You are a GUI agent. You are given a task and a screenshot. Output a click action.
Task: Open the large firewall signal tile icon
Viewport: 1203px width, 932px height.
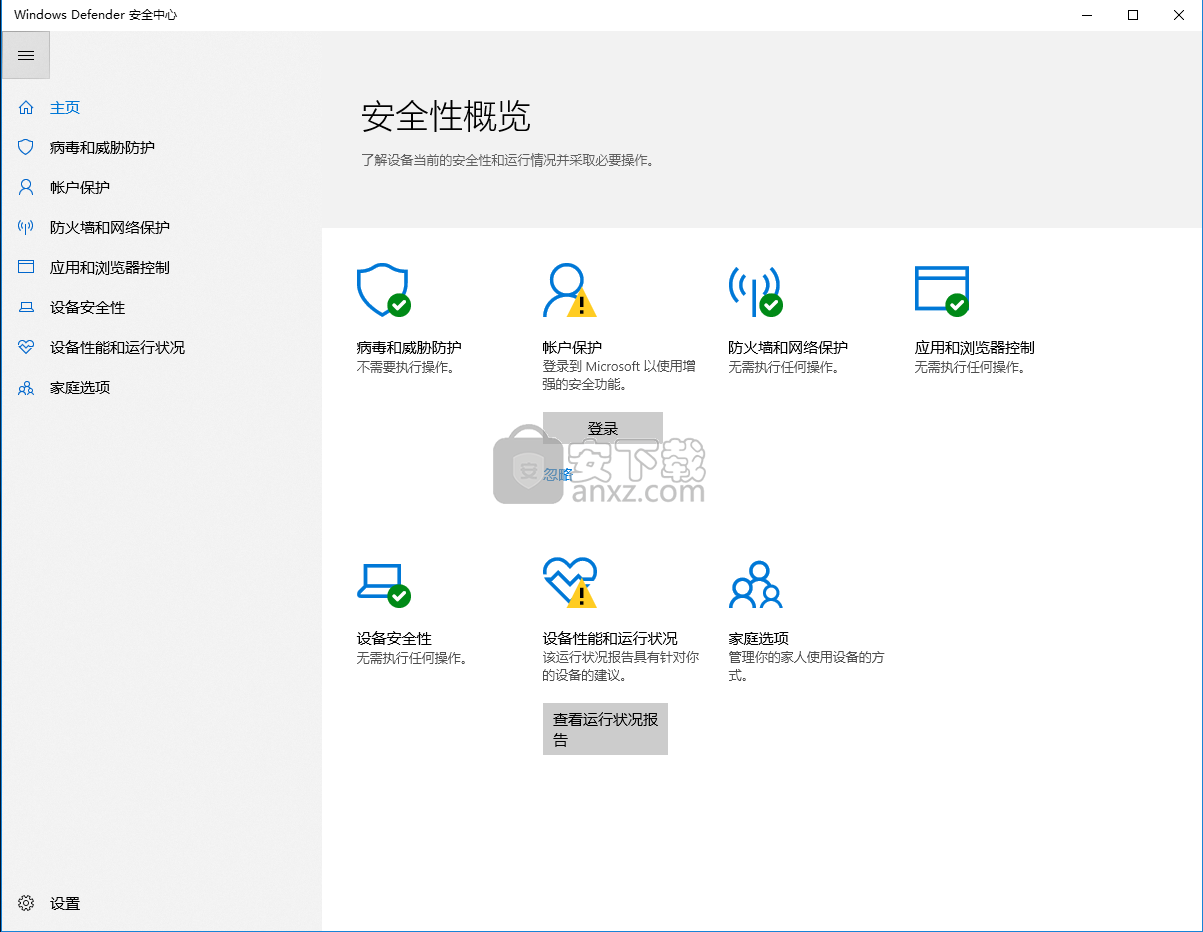pyautogui.click(x=756, y=290)
